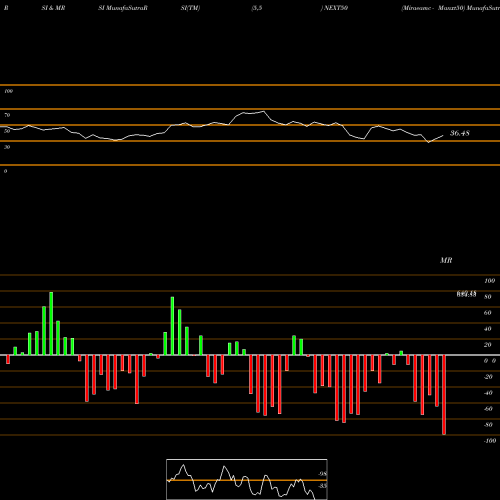Click the last red bar reaching -100
This screenshot has width=500, height=500.
[444, 395]
